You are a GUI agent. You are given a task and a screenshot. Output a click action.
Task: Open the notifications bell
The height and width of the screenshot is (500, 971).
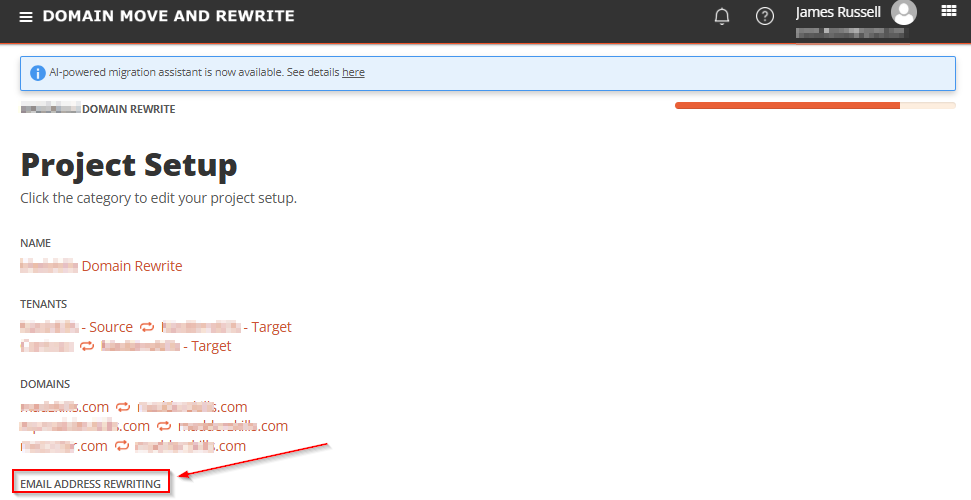click(x=721, y=16)
